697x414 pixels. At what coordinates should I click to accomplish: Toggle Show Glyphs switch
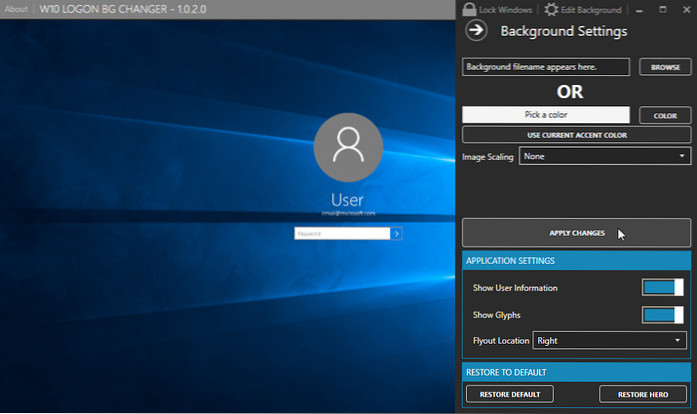[x=662, y=315]
